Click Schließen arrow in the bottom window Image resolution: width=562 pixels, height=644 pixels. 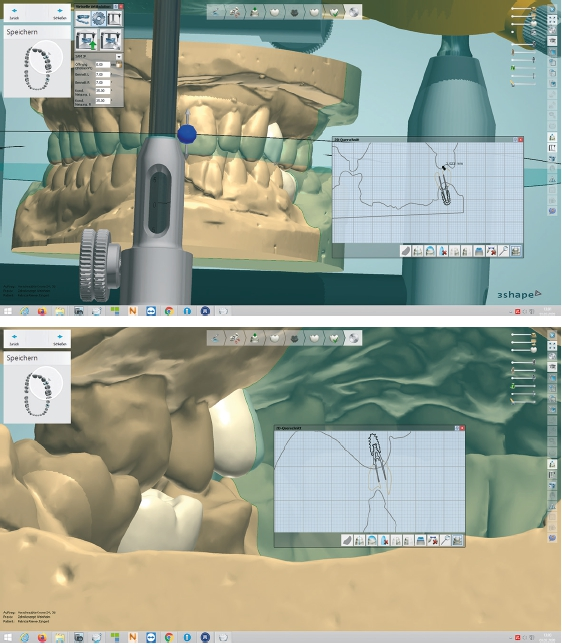click(x=60, y=339)
